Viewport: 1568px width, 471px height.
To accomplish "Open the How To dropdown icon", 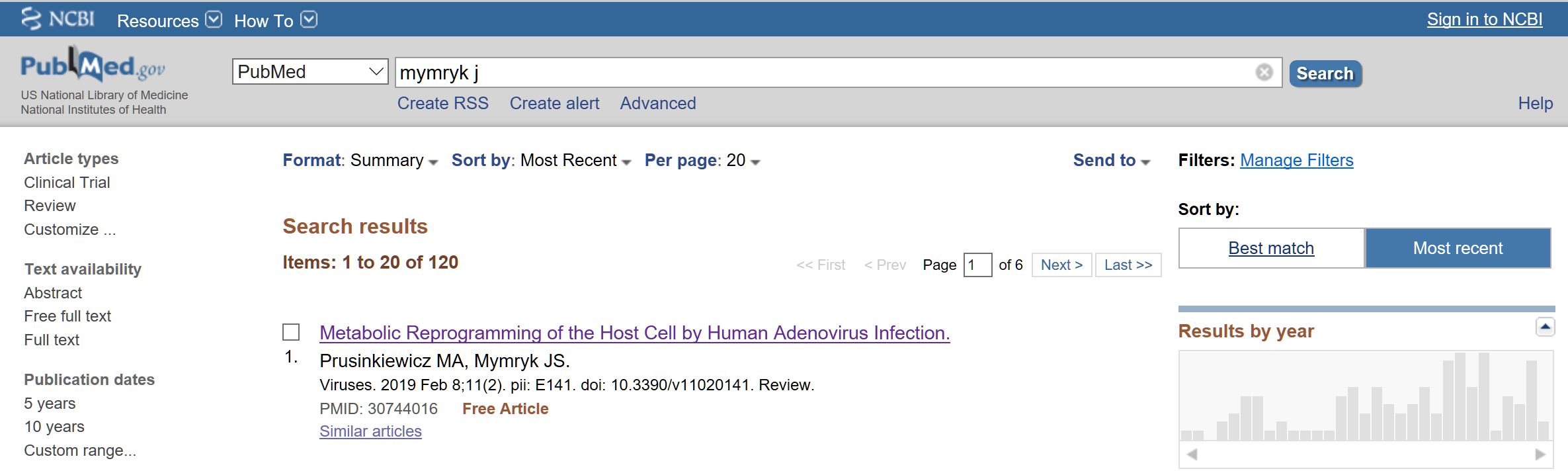I will 309,20.
